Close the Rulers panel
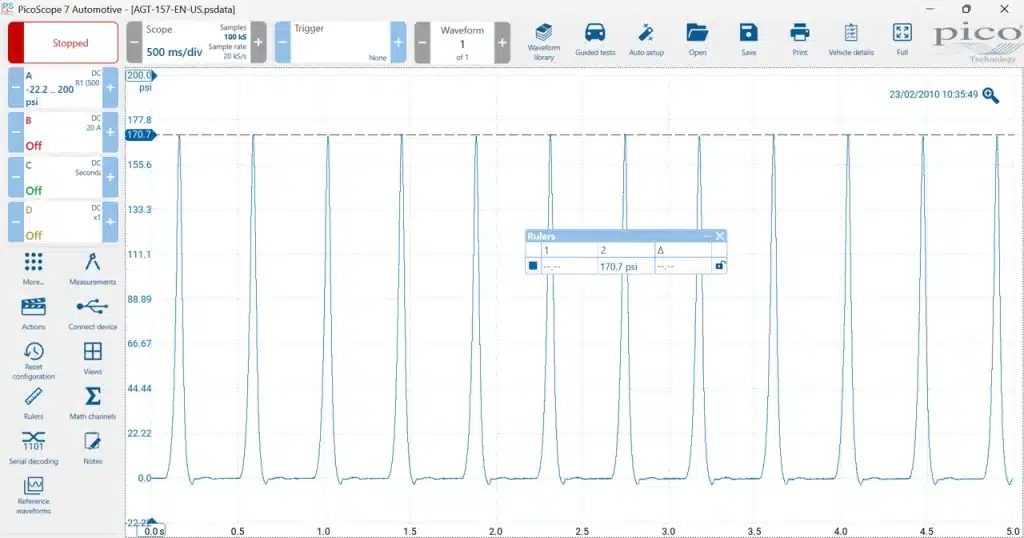 pos(720,236)
